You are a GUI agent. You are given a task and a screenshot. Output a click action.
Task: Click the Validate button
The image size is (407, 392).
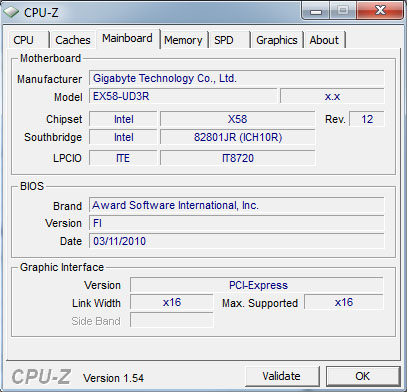282,376
